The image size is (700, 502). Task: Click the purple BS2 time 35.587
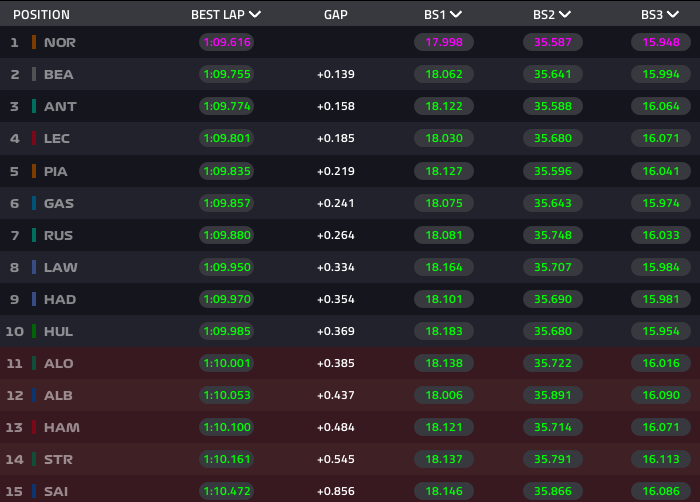click(552, 42)
